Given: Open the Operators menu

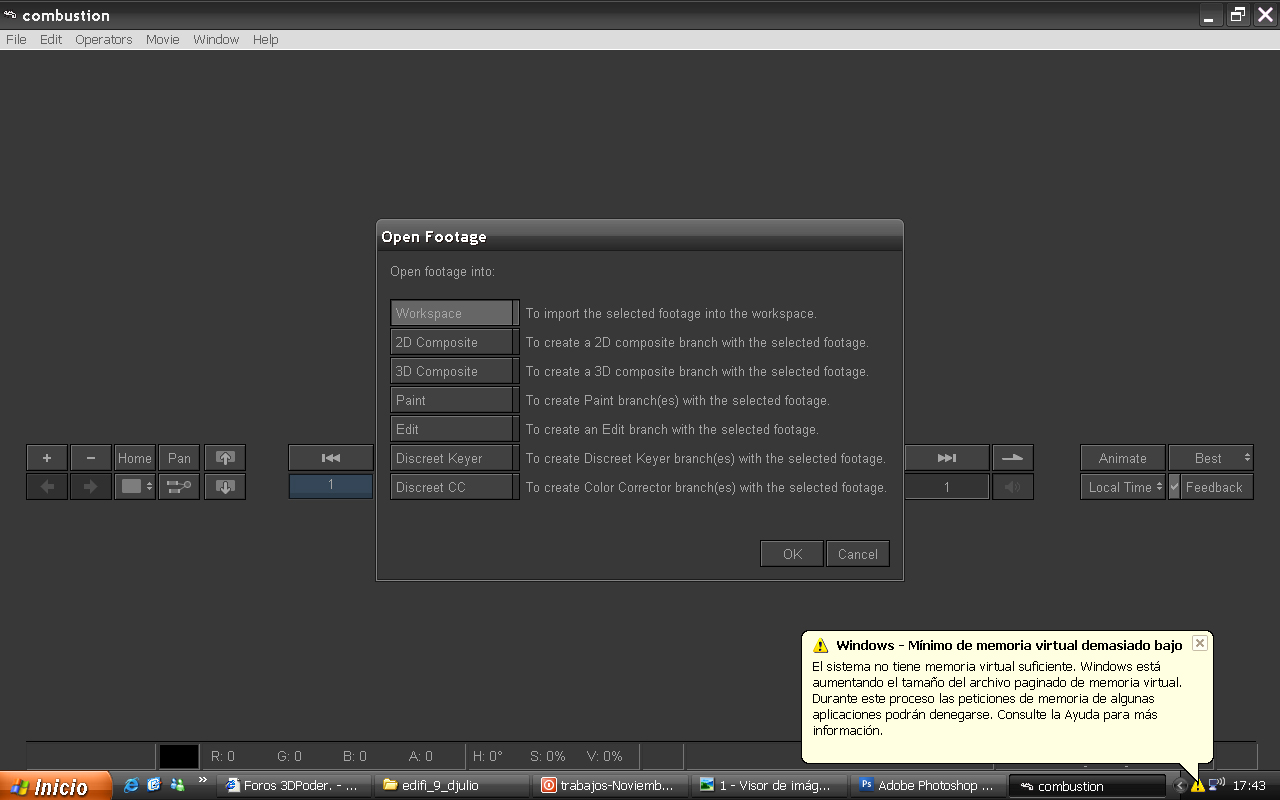Looking at the screenshot, I should pyautogui.click(x=104, y=39).
